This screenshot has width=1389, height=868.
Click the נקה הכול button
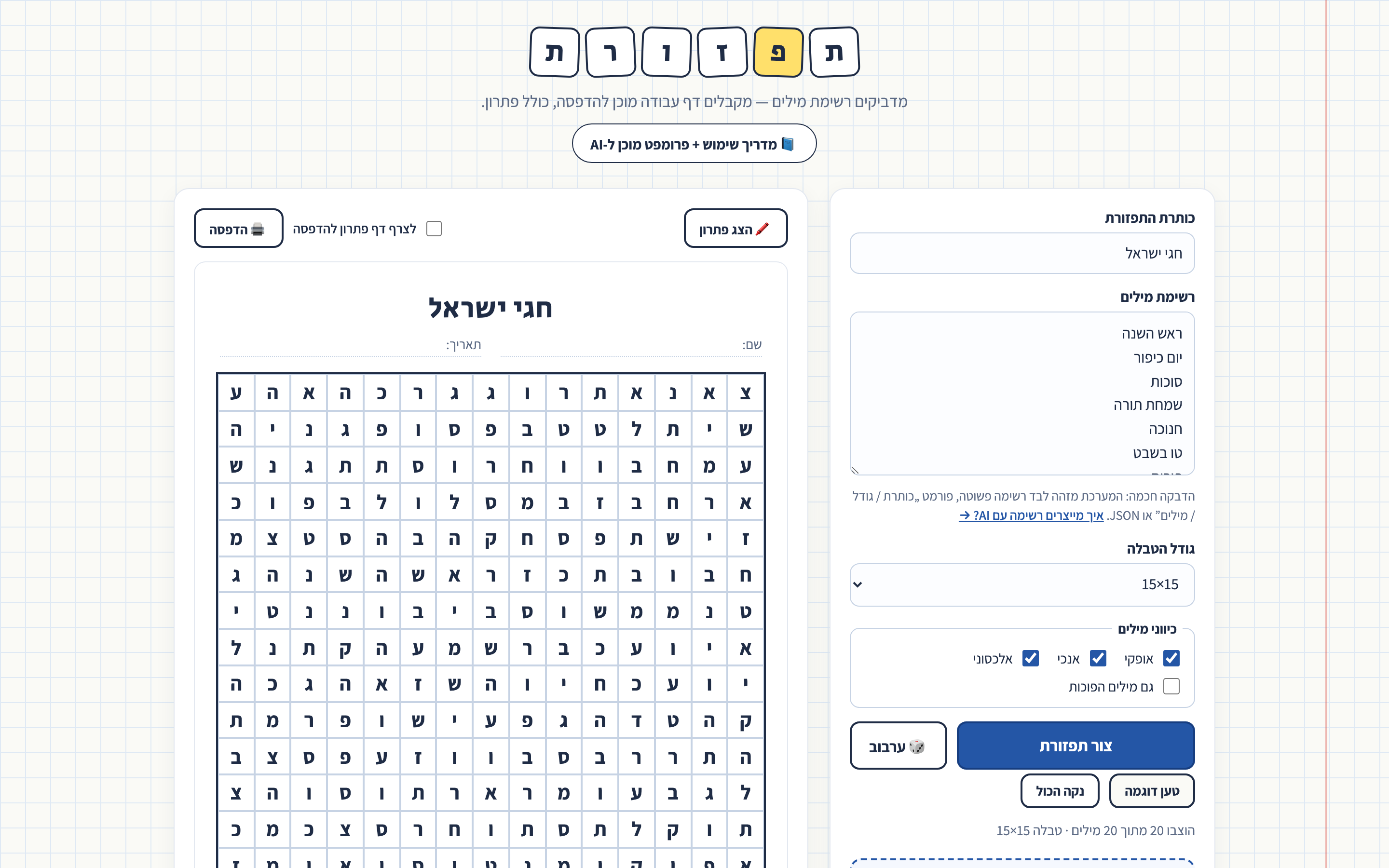[1060, 791]
